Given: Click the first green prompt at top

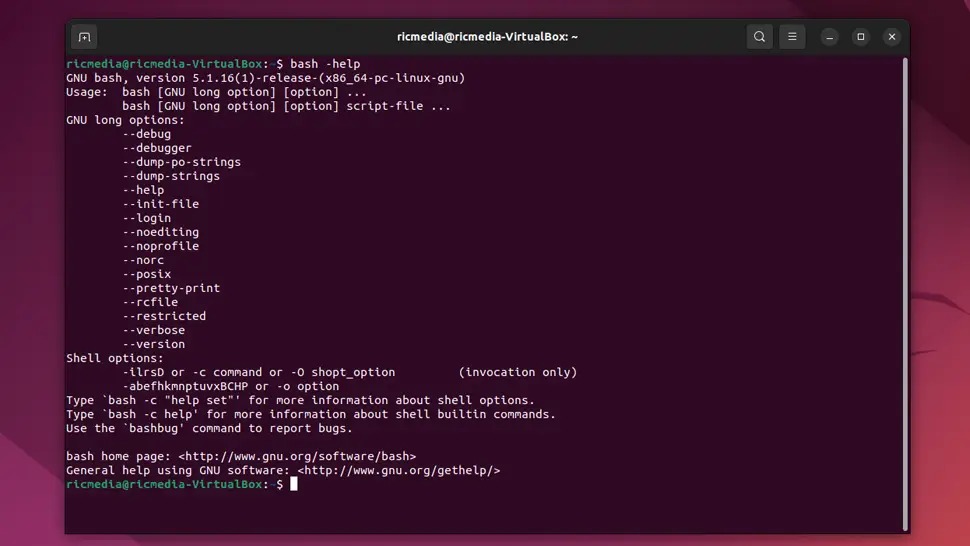Looking at the screenshot, I should (x=174, y=64).
